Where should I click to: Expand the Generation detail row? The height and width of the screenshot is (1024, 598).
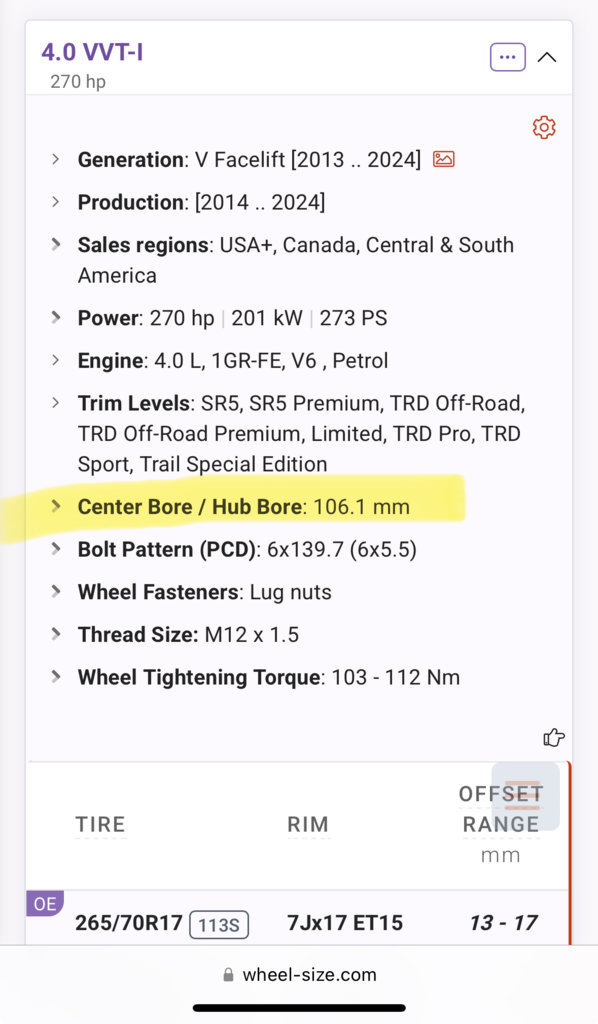[x=55, y=159]
